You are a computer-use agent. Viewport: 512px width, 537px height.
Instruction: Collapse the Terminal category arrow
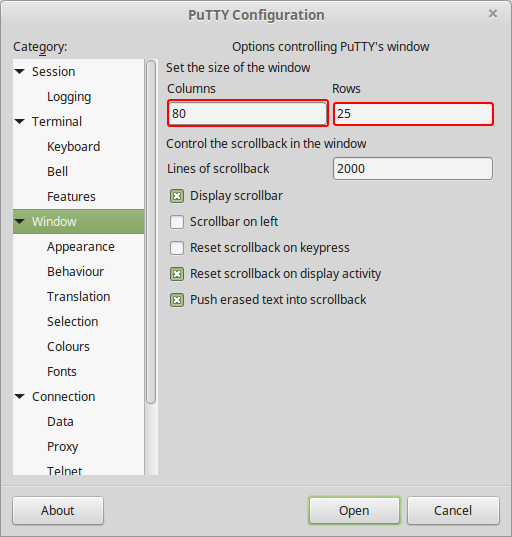(x=20, y=122)
